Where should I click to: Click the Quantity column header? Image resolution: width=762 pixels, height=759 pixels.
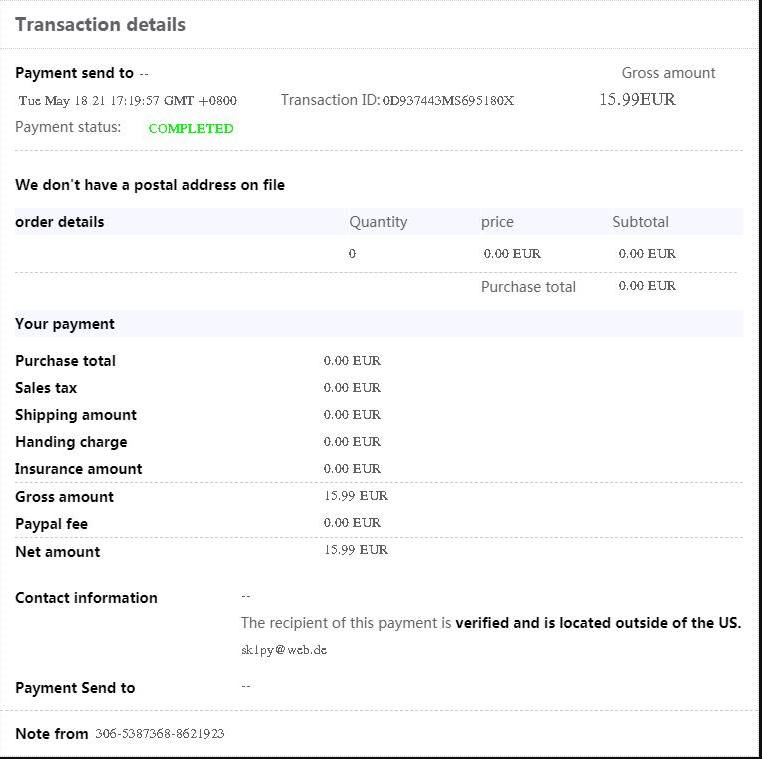point(378,222)
